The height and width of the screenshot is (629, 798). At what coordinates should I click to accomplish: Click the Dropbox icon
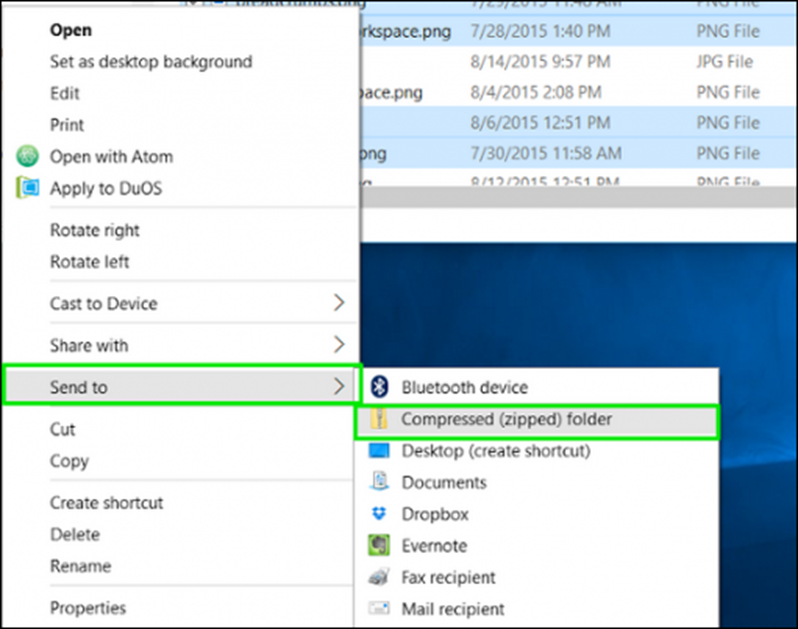tap(379, 514)
